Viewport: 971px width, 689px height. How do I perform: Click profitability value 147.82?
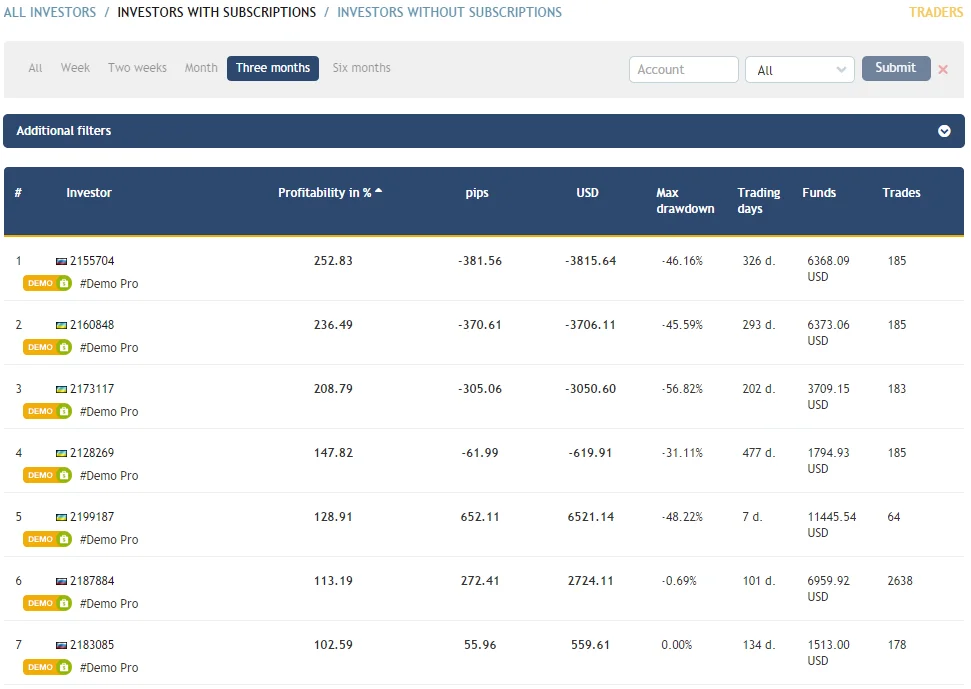[333, 453]
